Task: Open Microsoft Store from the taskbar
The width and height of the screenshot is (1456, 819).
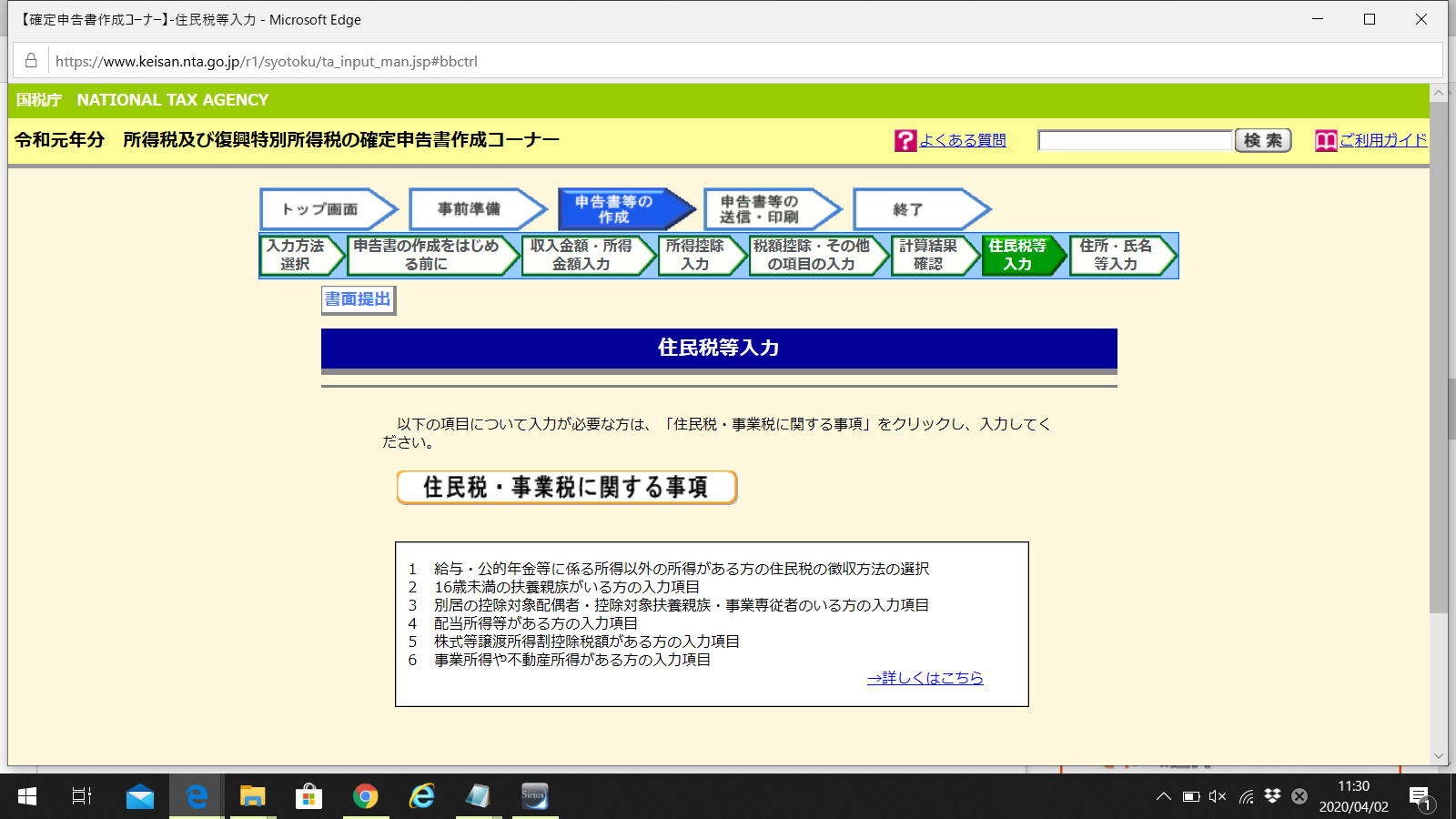Action: pyautogui.click(x=309, y=797)
